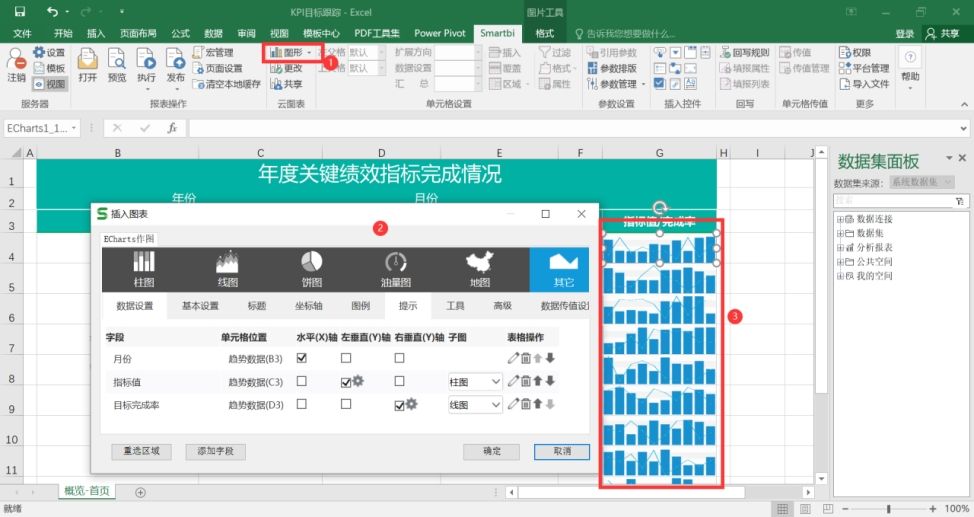Click the 打开 report icon
Image resolution: width=974 pixels, height=517 pixels.
88,65
